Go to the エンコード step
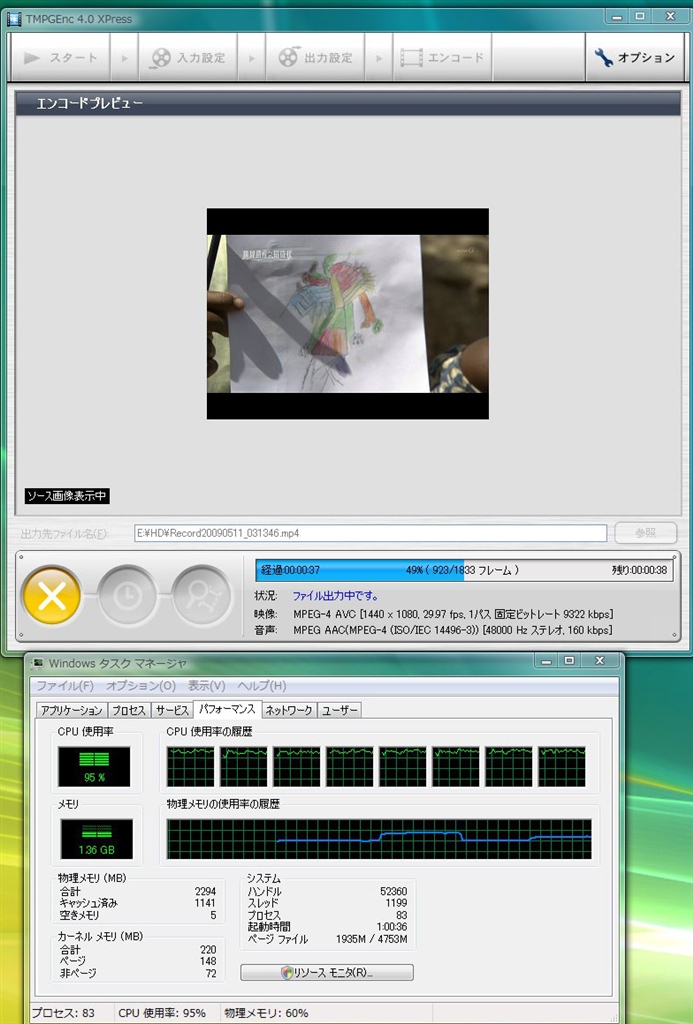 [442, 57]
